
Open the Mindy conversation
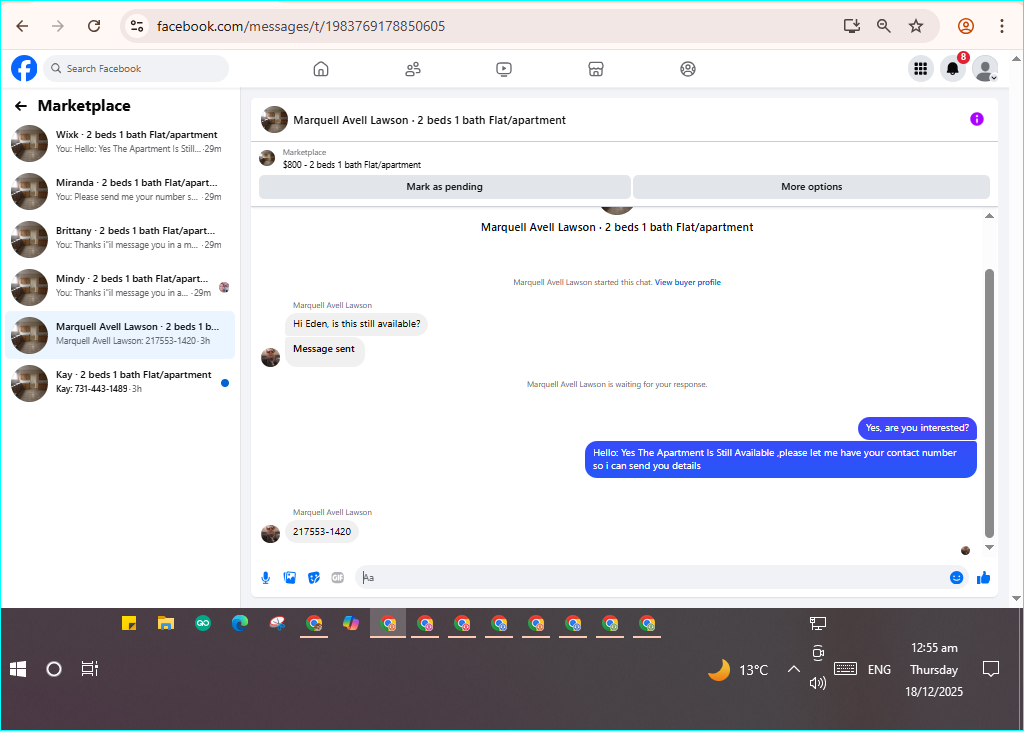[120, 287]
